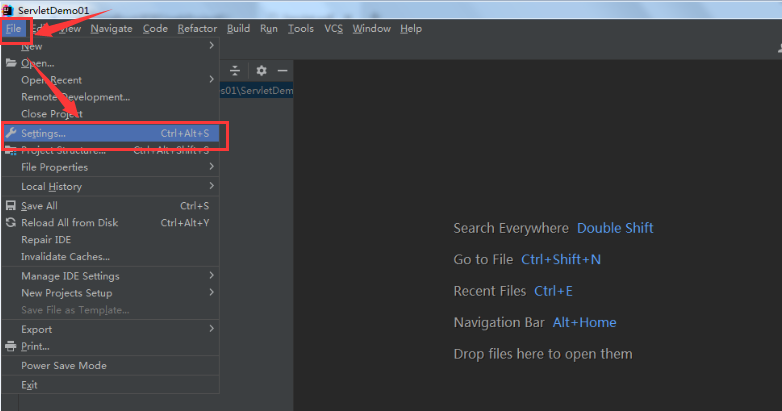Expand the Export submenu arrow

pyautogui.click(x=211, y=328)
